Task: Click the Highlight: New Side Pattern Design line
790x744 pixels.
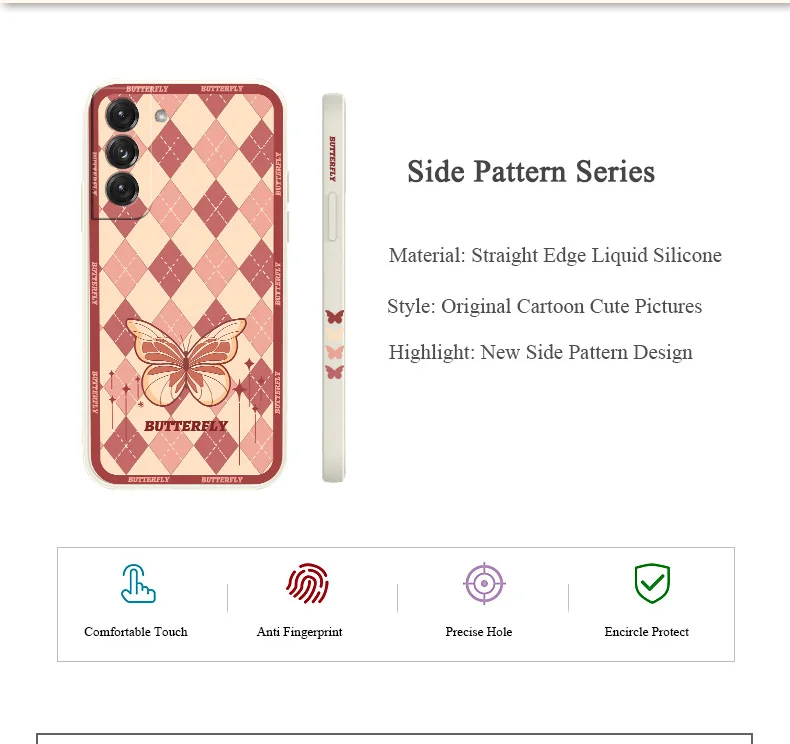Action: pyautogui.click(x=541, y=352)
